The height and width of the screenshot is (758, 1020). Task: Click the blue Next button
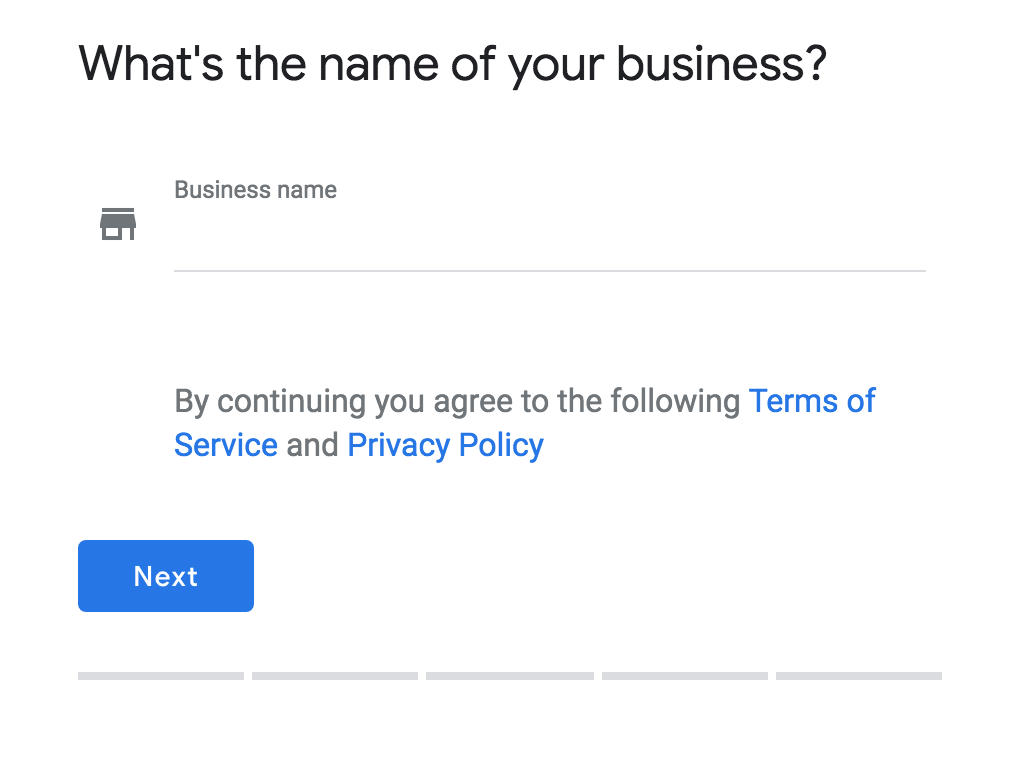[x=166, y=576]
